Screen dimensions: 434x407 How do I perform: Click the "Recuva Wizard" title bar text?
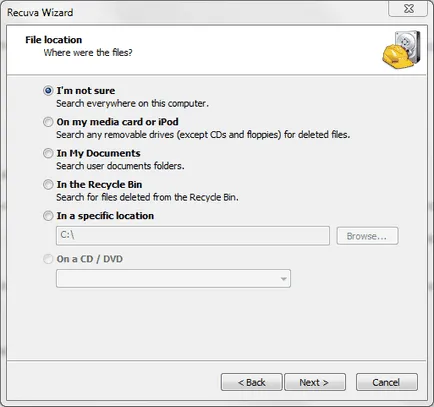pos(40,13)
